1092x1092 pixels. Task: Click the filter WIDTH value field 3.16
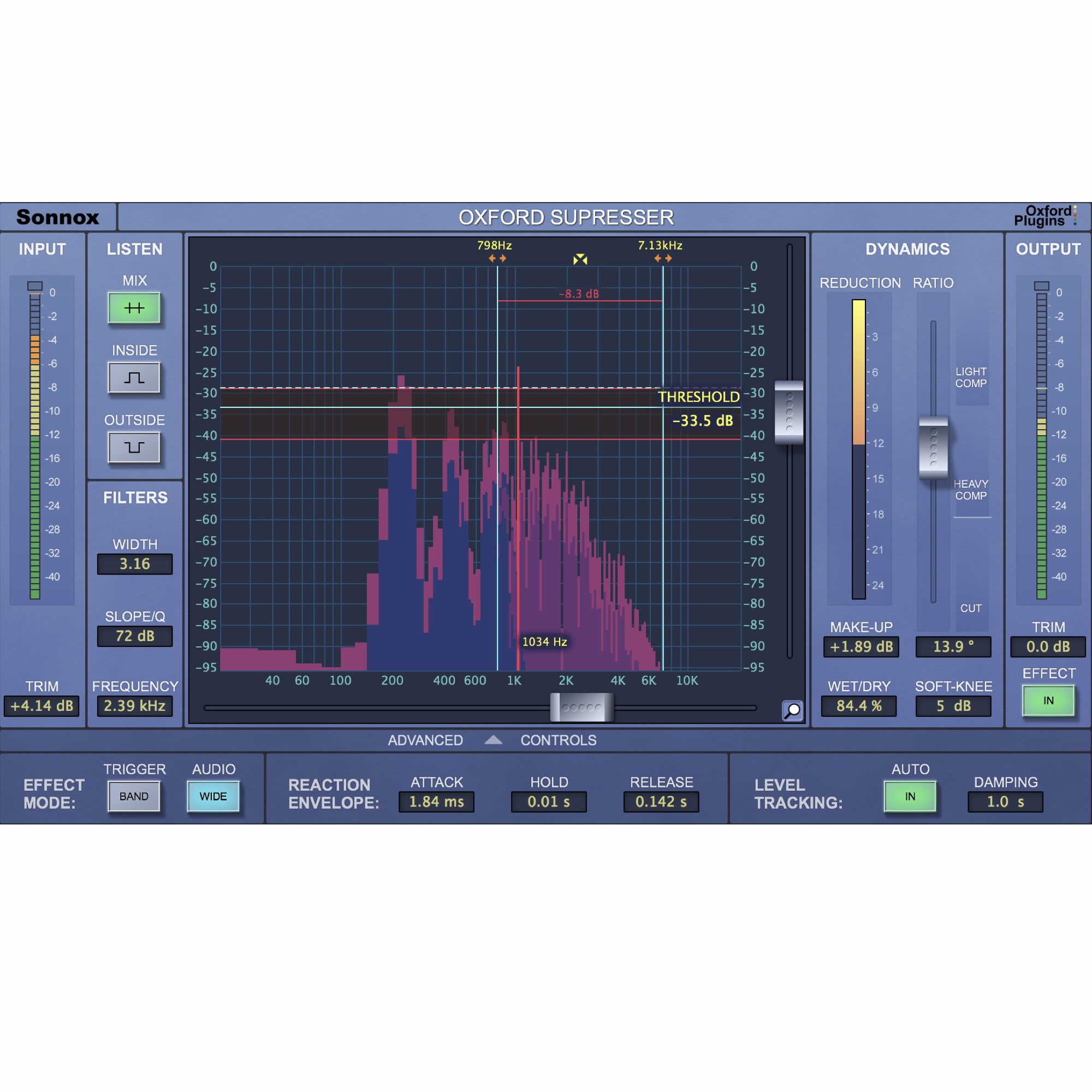(134, 564)
